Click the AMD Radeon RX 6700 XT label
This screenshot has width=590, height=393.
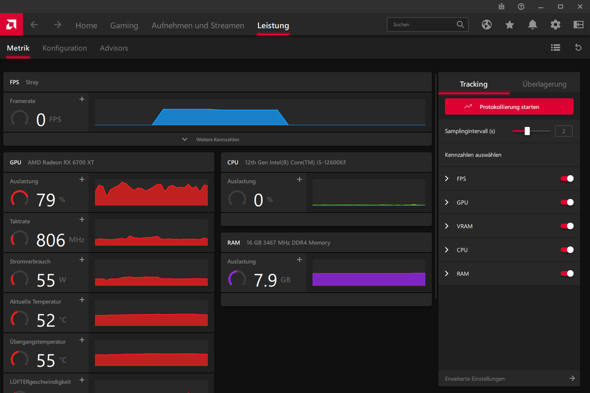point(61,162)
